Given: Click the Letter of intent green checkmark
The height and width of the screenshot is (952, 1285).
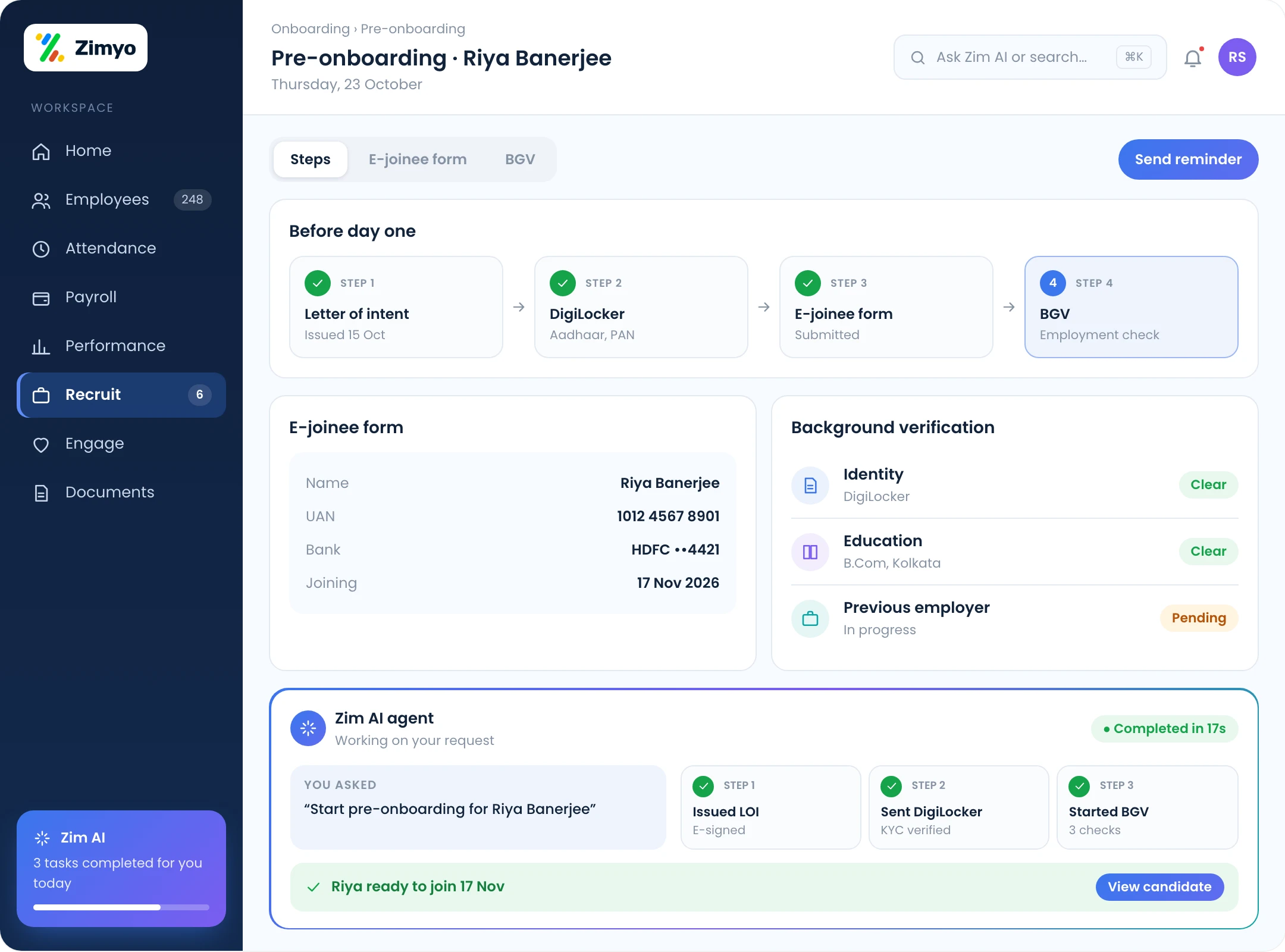Looking at the screenshot, I should (318, 283).
